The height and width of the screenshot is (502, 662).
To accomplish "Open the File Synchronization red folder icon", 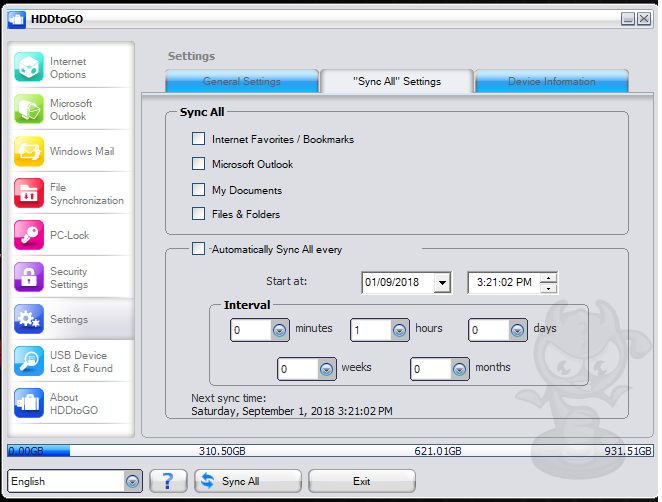I will coord(29,193).
